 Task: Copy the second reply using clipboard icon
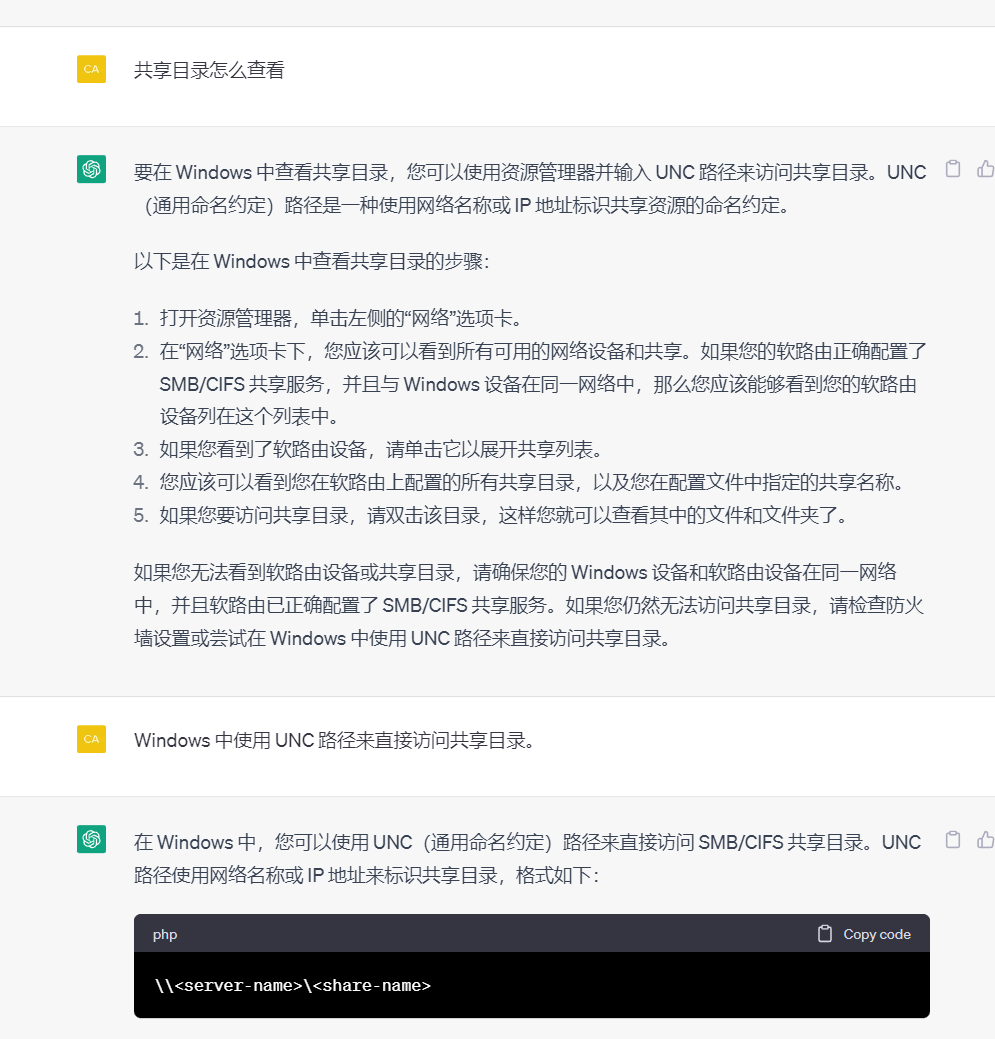coord(953,840)
